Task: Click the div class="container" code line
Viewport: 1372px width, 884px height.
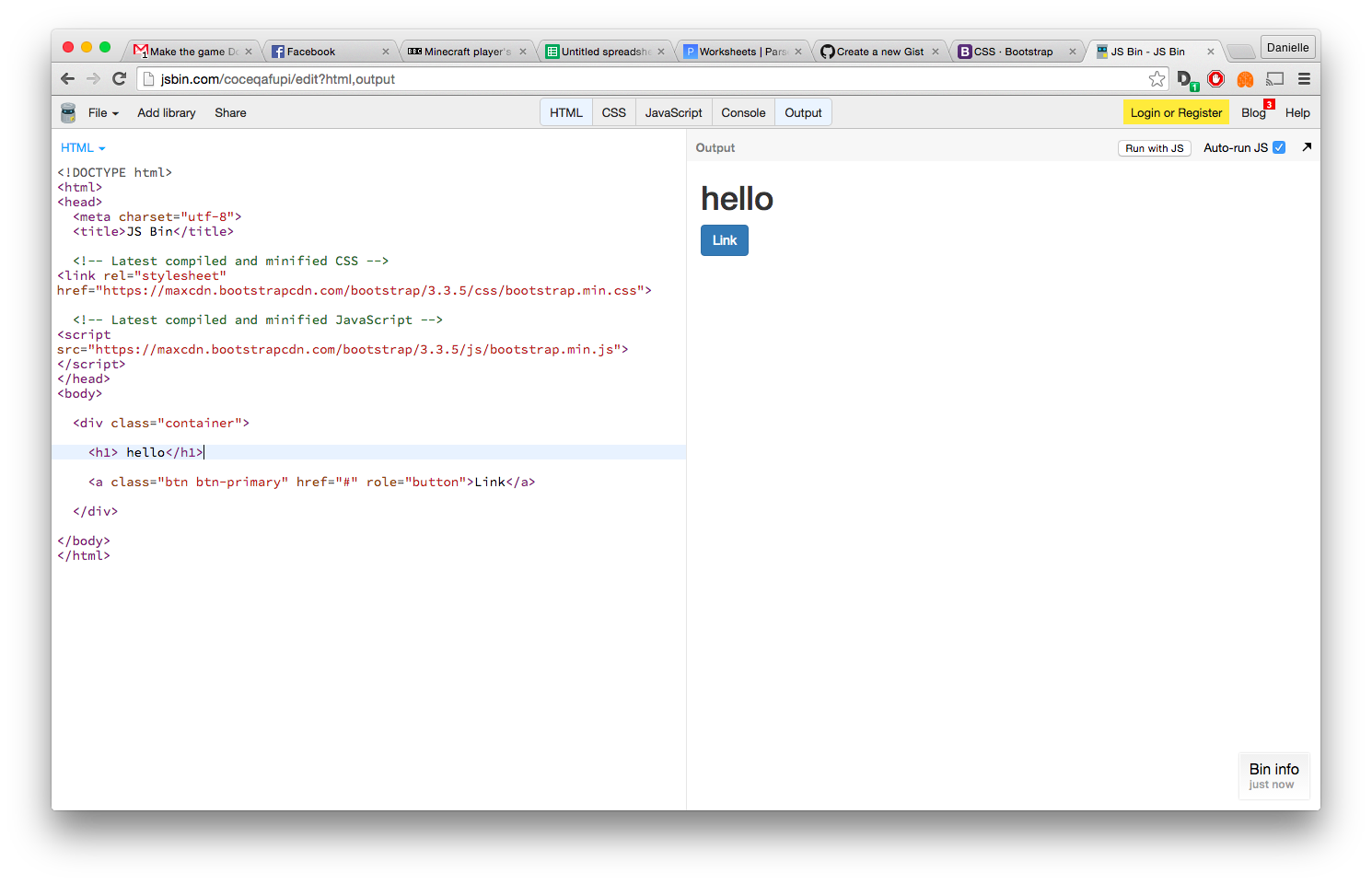Action: click(x=161, y=423)
